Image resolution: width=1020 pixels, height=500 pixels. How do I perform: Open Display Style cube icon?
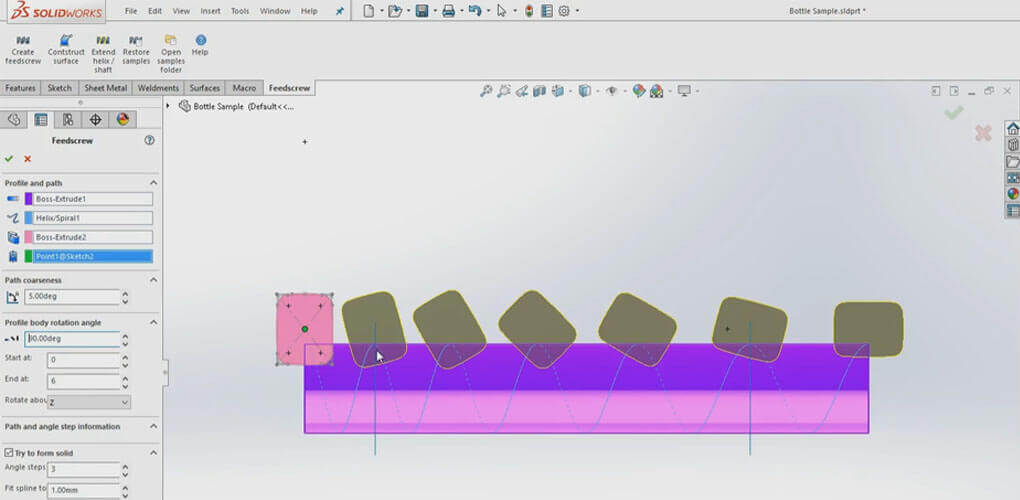pos(585,91)
